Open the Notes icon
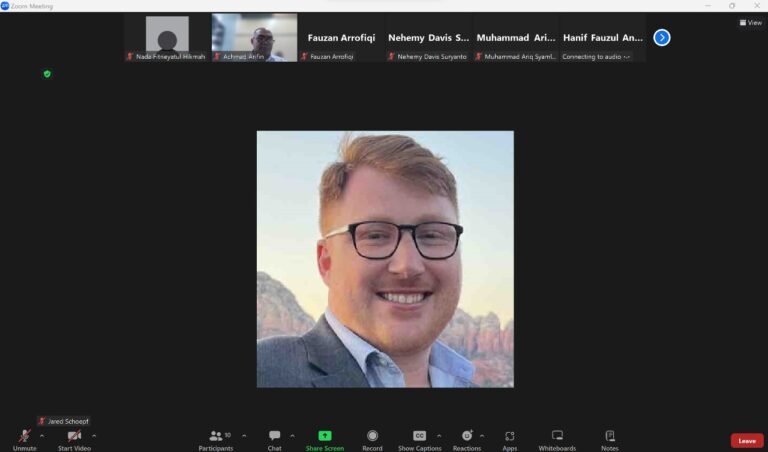 coord(609,437)
